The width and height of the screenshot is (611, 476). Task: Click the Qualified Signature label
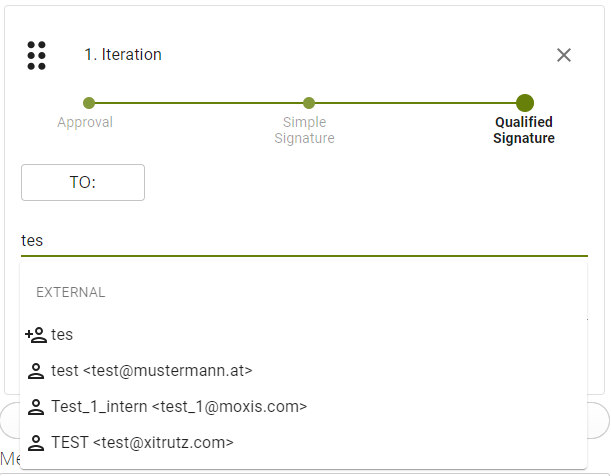point(524,130)
